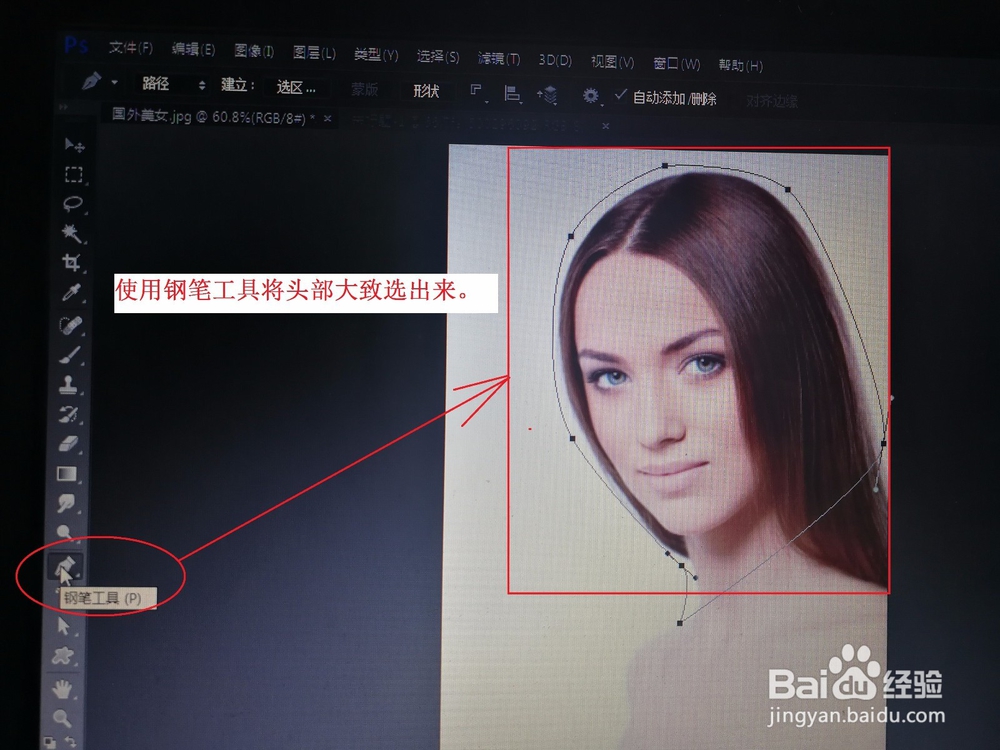Select the Rectangular Marquee tool
This screenshot has height=750, width=1000.
[x=74, y=174]
